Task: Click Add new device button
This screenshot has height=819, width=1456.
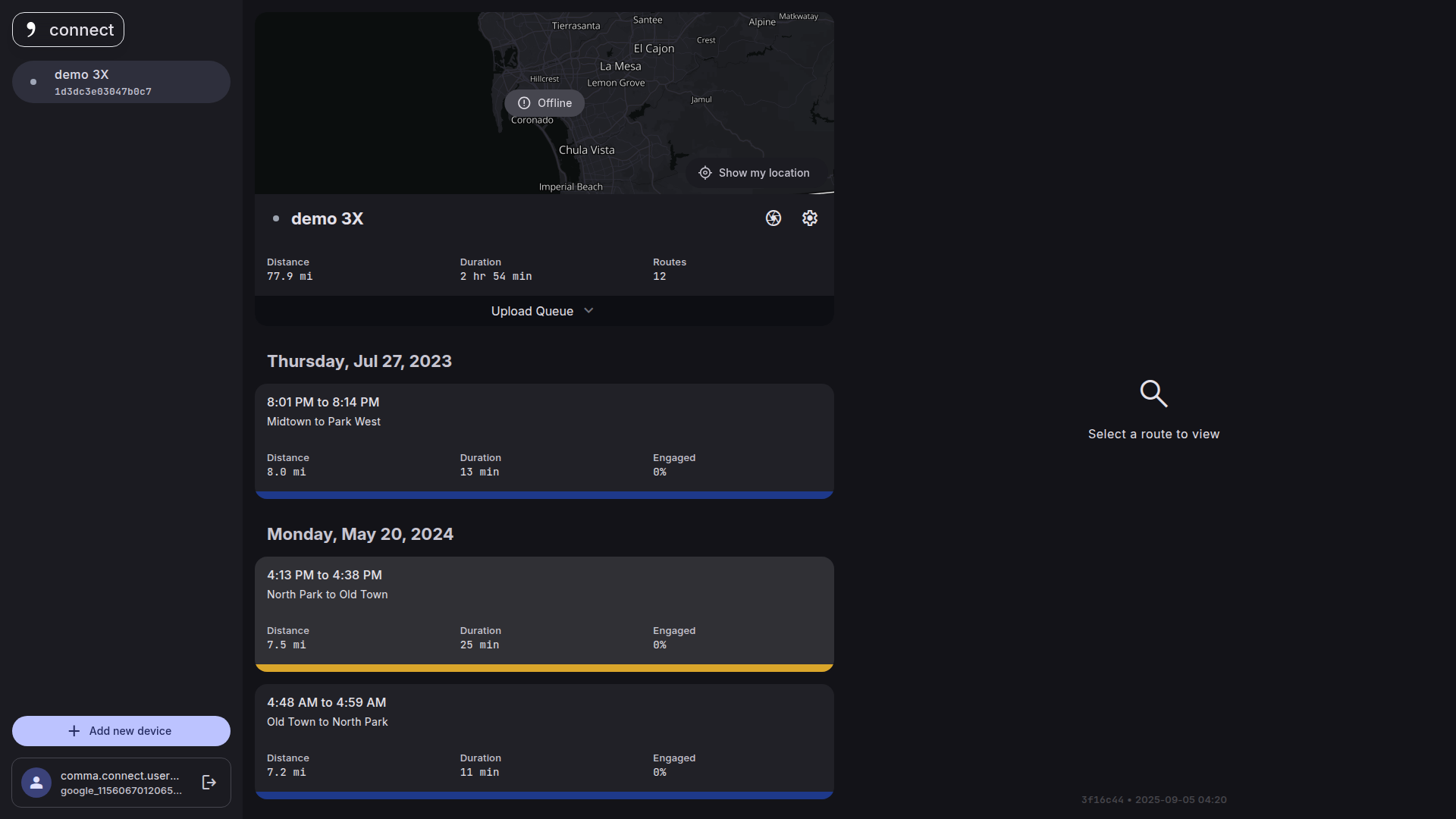Action: 121,731
